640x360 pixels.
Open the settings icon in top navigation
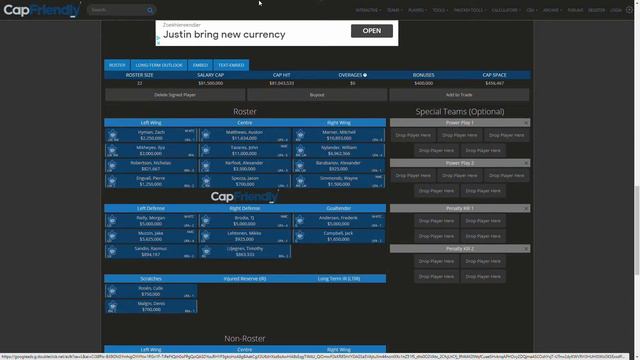pos(629,10)
